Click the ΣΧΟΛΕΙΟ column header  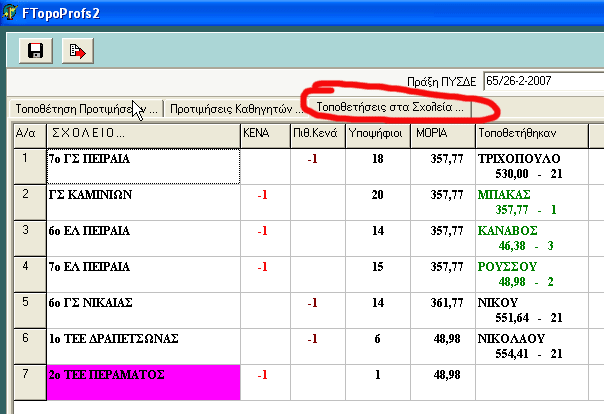tap(140, 132)
